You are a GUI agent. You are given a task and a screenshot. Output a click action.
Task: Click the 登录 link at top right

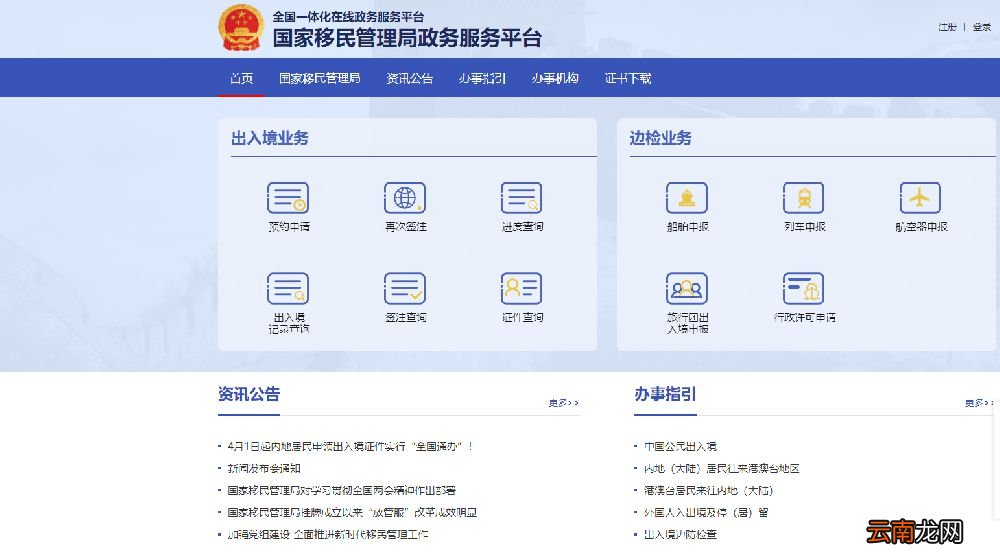coord(982,27)
